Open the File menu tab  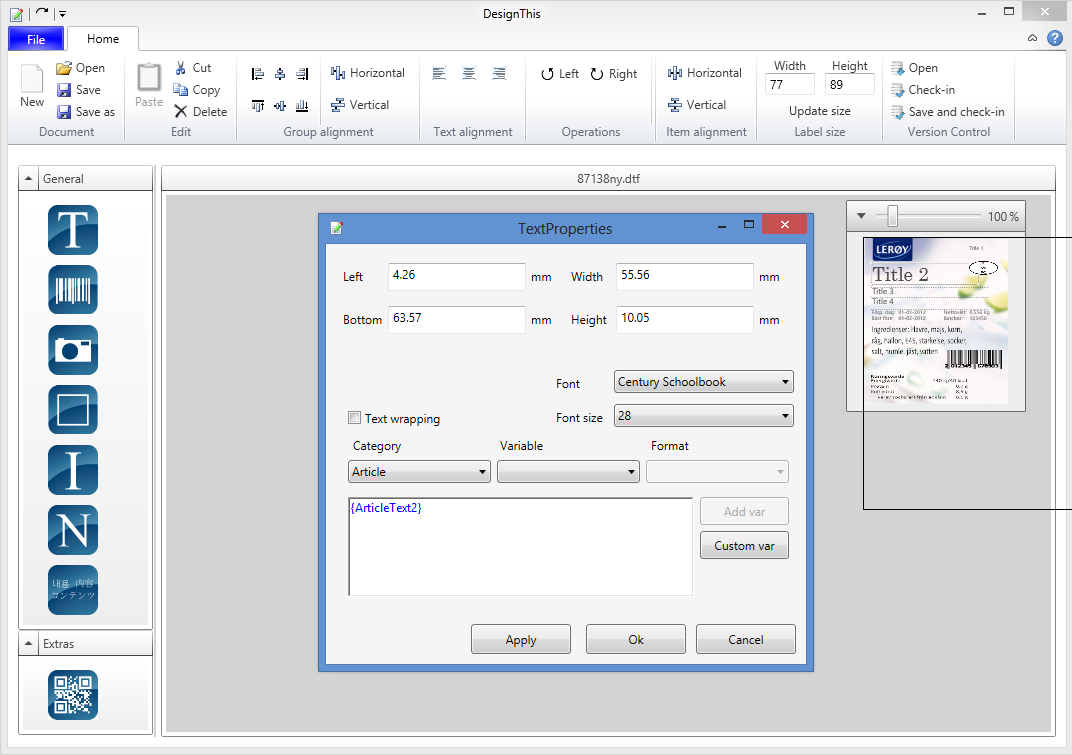click(36, 39)
